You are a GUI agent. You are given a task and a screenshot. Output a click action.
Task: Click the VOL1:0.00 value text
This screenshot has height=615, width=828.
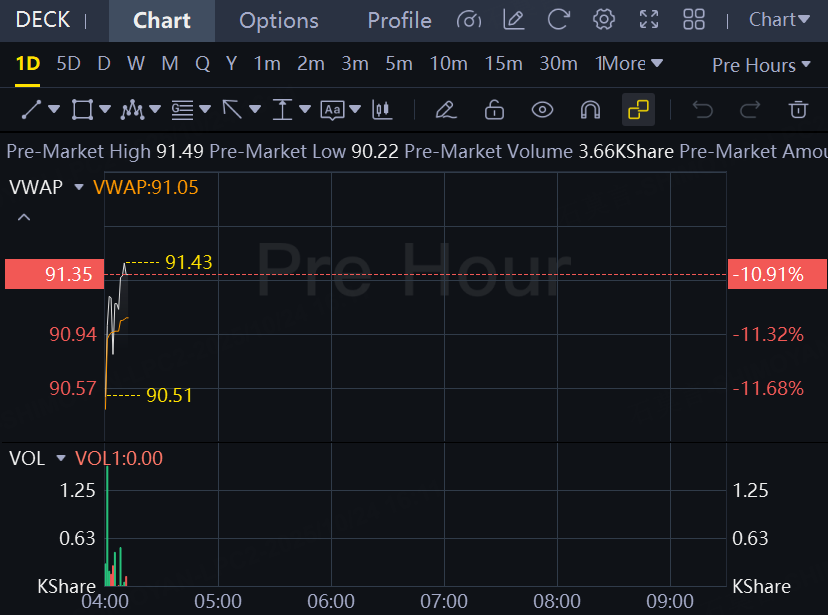[x=119, y=458]
